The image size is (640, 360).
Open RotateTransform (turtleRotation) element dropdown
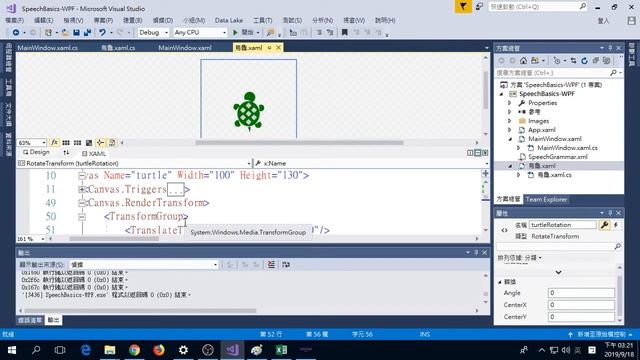[x=134, y=163]
